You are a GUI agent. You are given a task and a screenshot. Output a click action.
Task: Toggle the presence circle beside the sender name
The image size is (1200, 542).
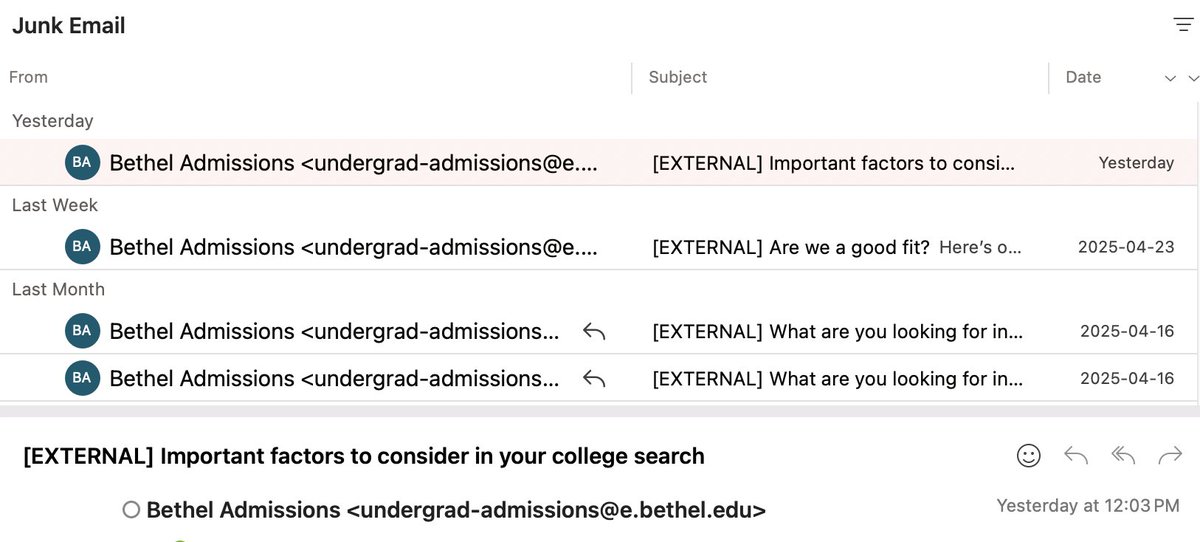[x=131, y=510]
